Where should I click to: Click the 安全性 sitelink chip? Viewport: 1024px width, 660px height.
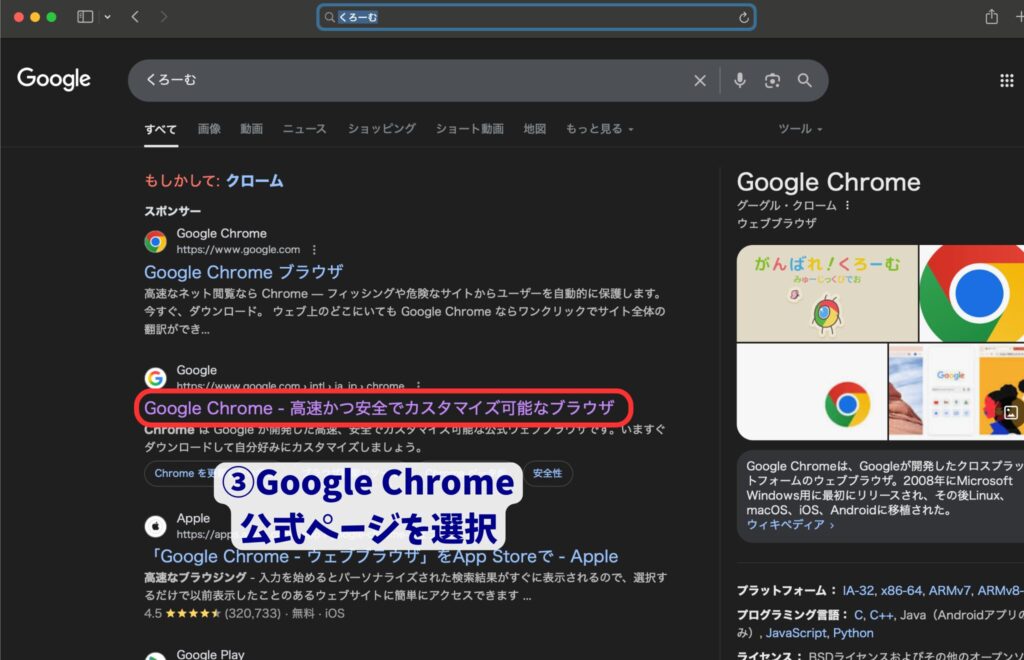547,473
